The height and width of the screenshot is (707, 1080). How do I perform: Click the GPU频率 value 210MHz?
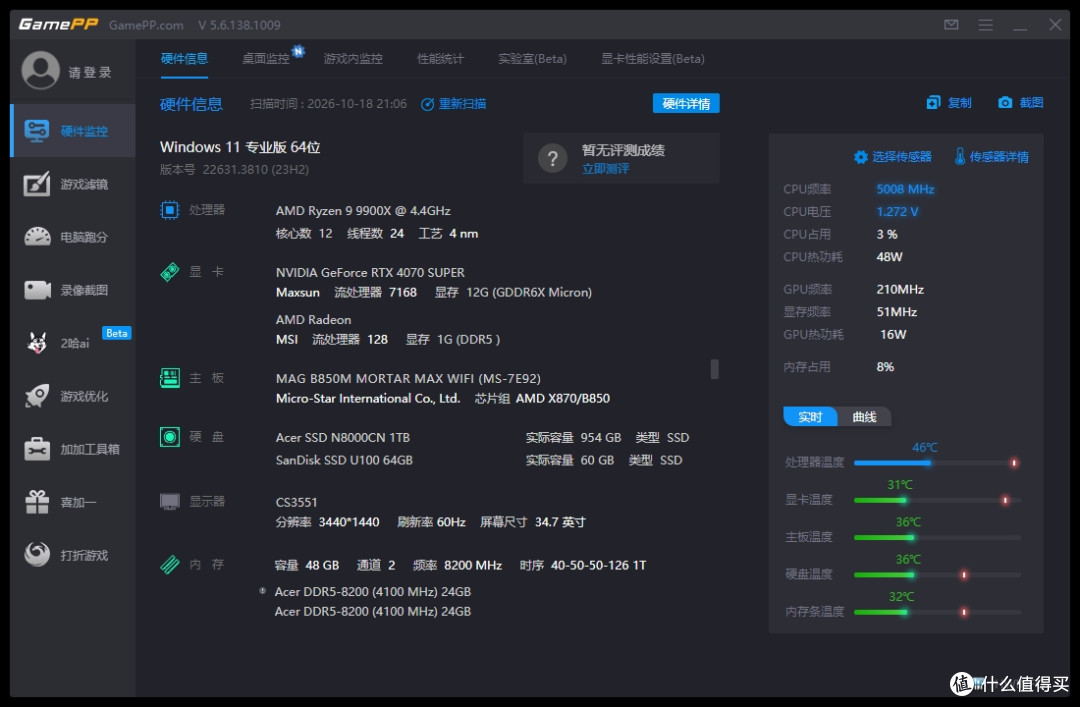click(900, 289)
